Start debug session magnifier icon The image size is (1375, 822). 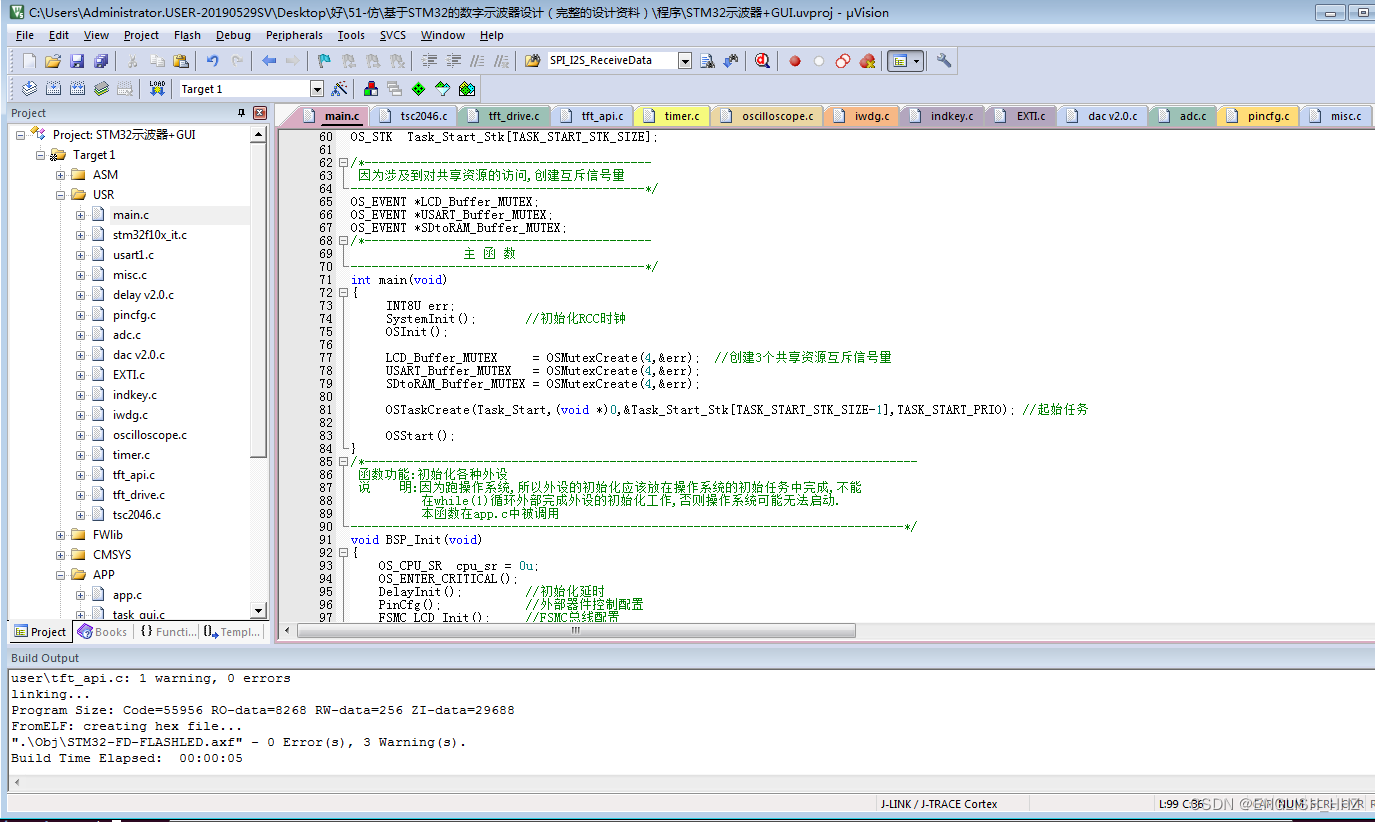762,61
